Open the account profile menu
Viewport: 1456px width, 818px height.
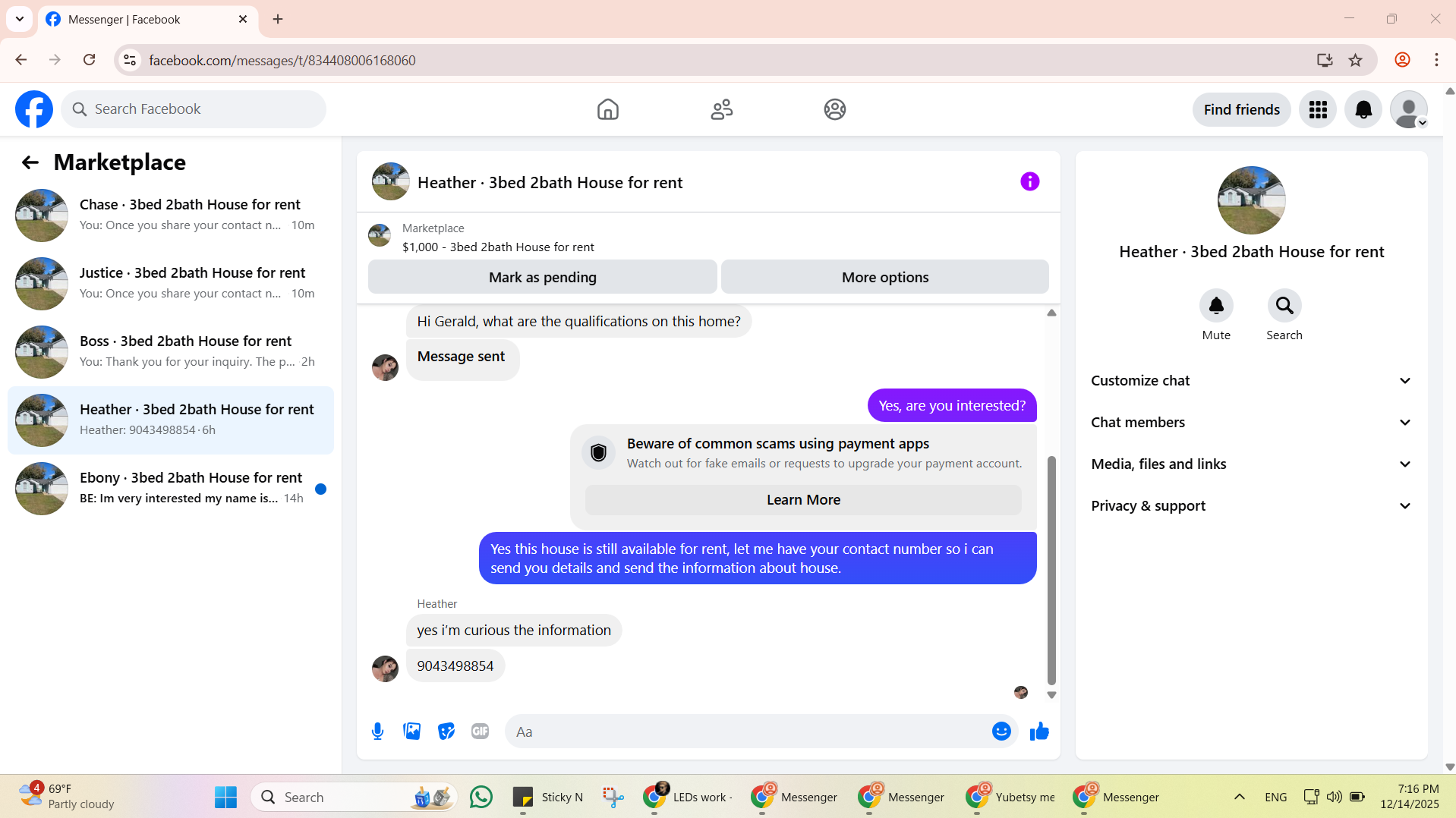click(1409, 109)
